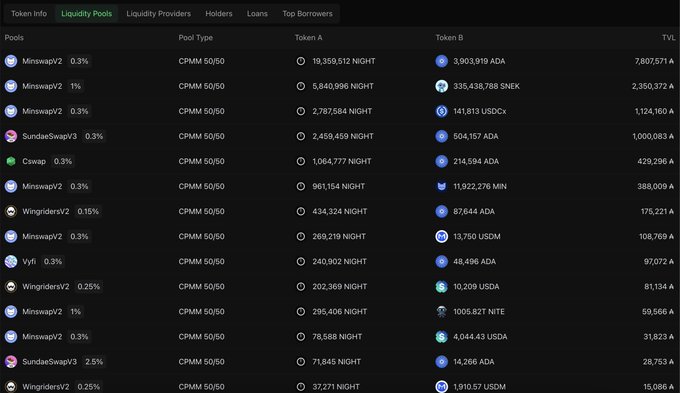
Task: Click Minswap icon in SNEK pool row
Action: (11, 86)
